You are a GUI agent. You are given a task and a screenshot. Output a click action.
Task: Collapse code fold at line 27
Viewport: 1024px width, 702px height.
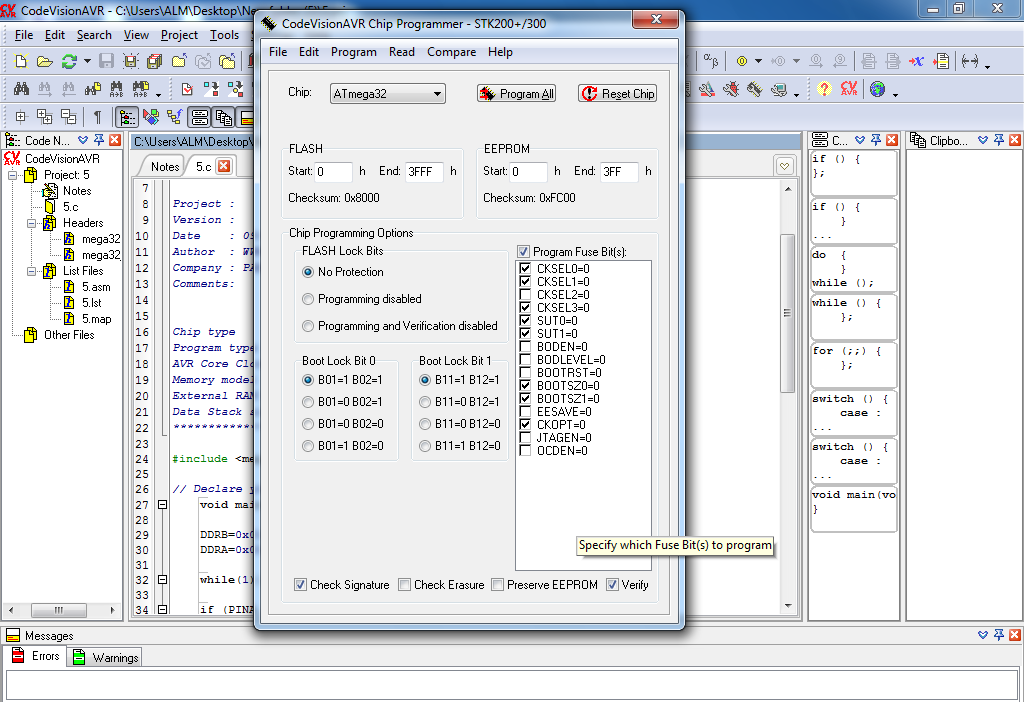coord(163,505)
